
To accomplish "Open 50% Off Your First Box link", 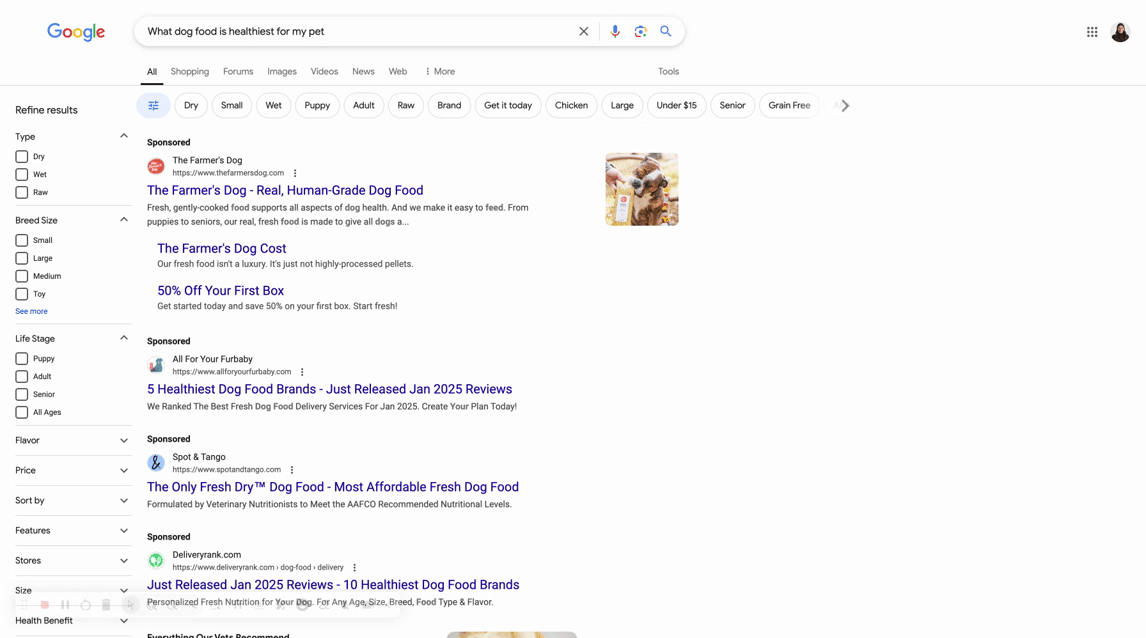I will pos(221,291).
